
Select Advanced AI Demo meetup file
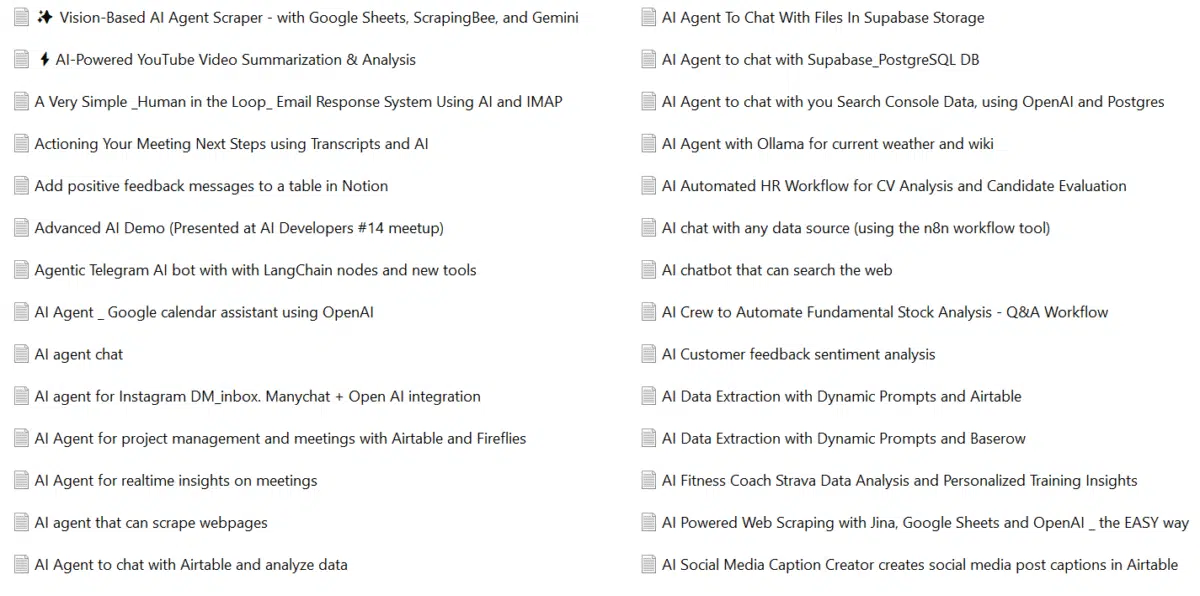click(239, 228)
